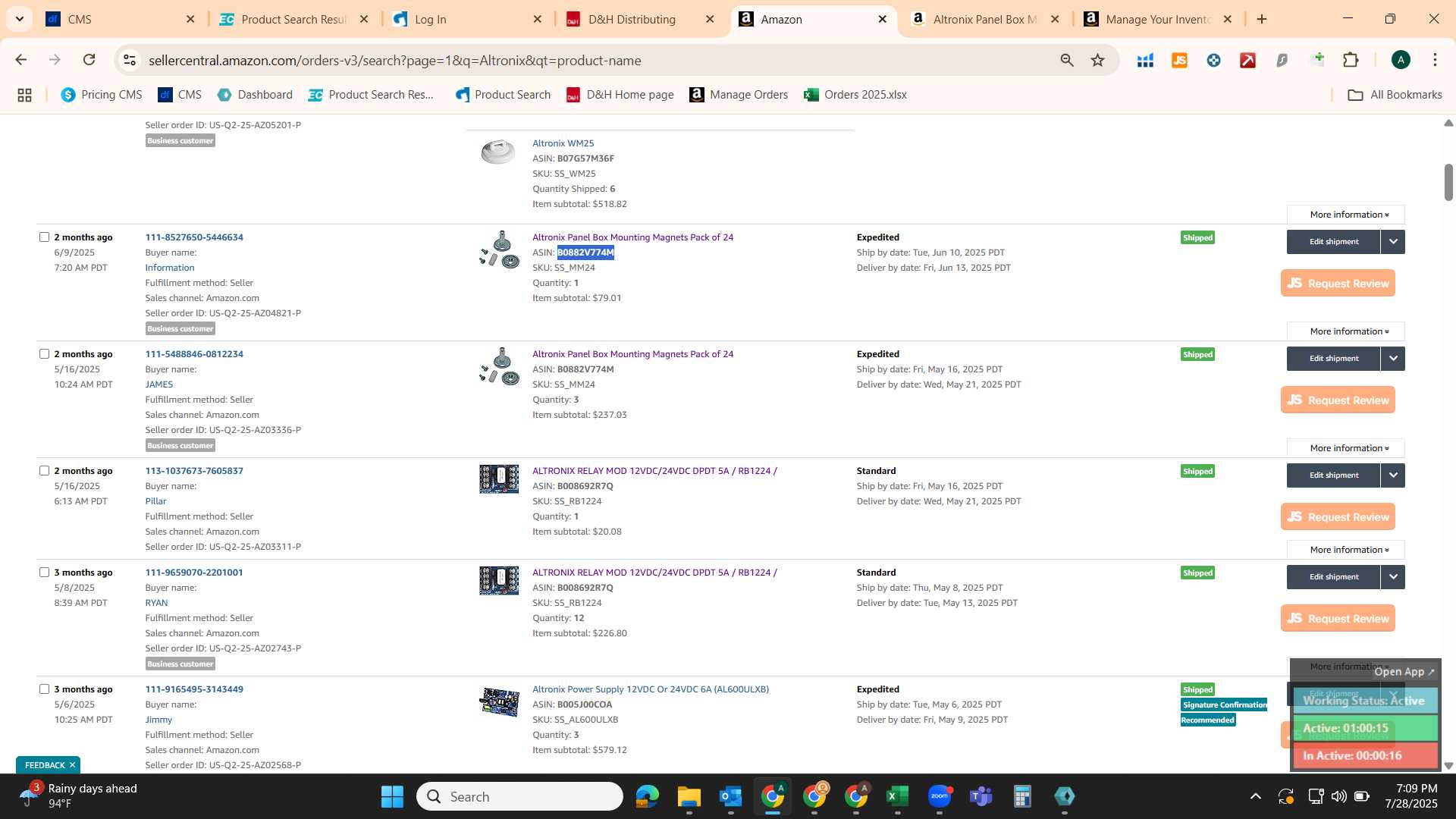Open order link 111-8527650-5446634

point(194,237)
